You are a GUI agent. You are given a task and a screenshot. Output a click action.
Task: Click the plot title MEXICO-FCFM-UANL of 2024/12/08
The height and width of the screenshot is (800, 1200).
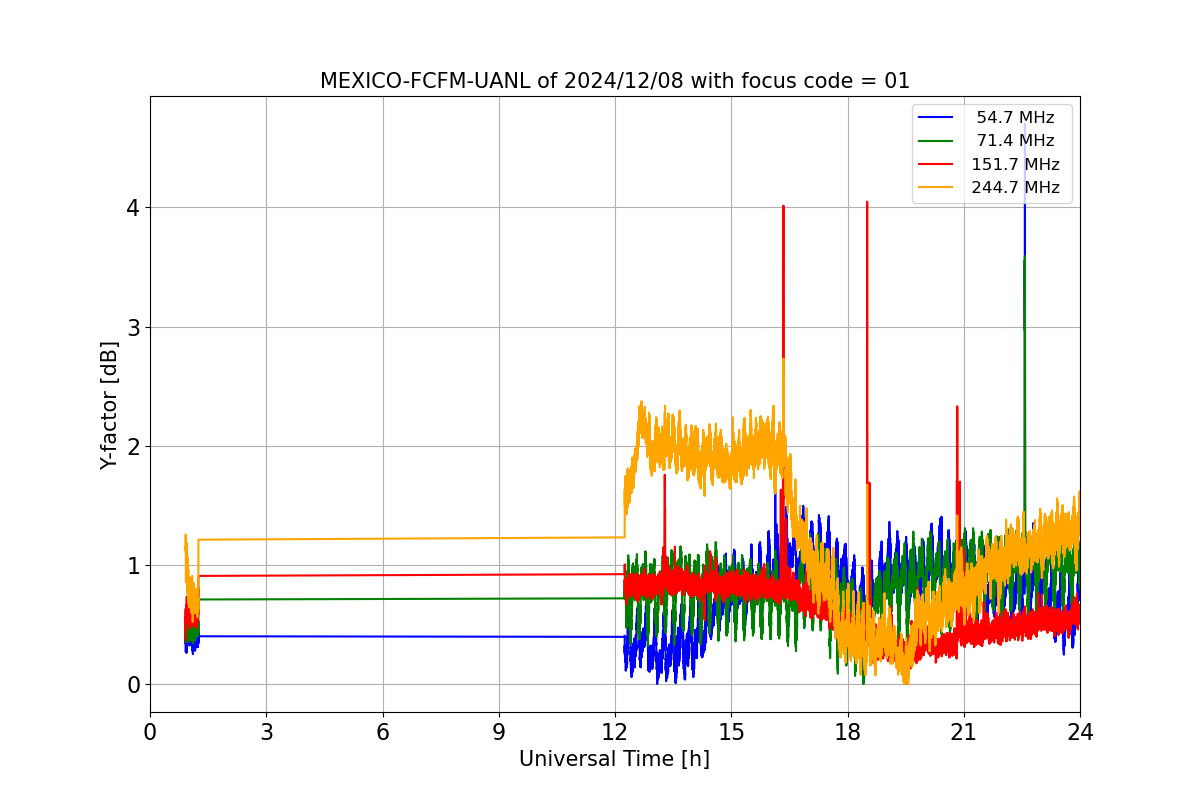[614, 81]
